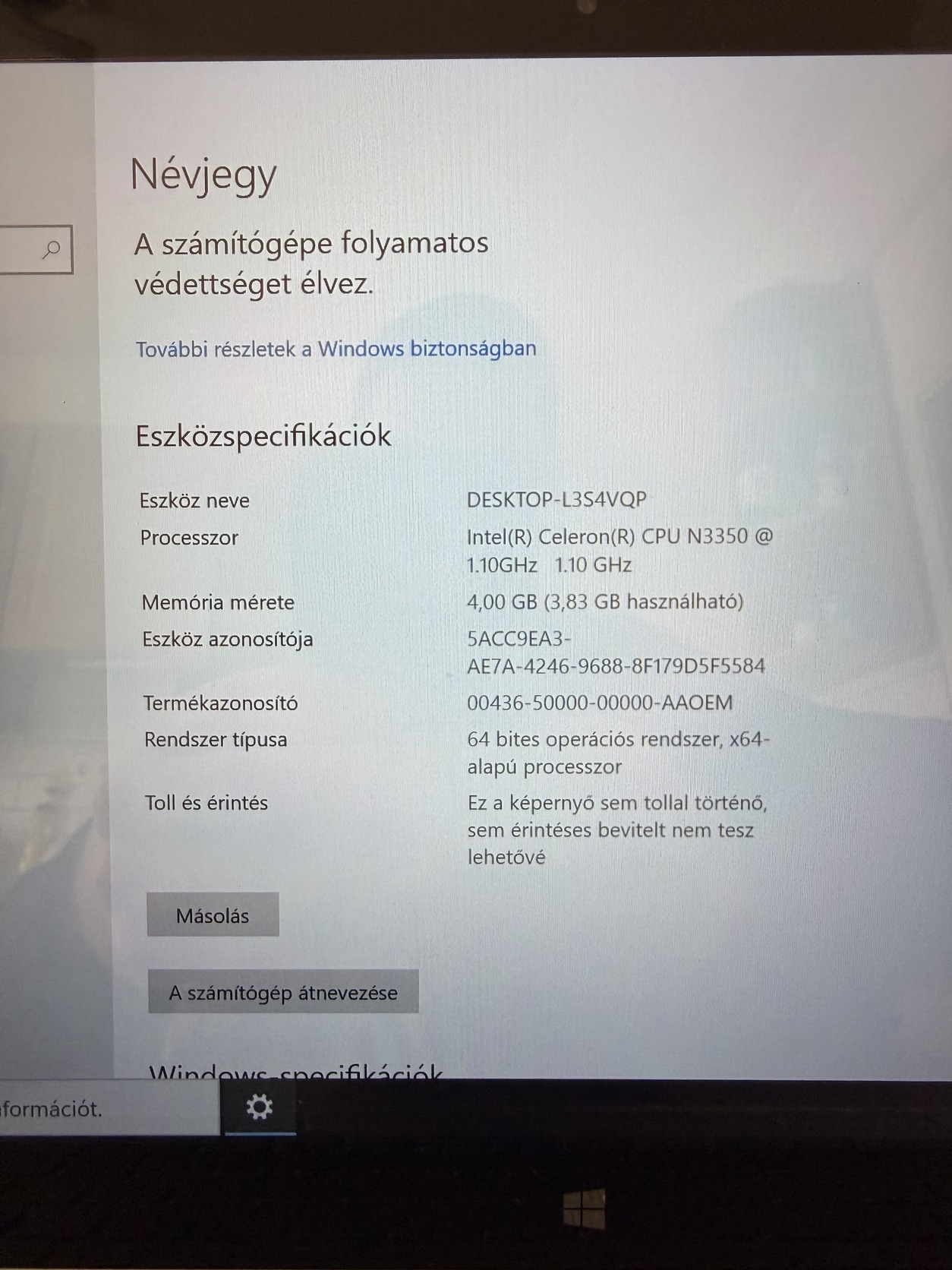
Task: Open Settings gear in taskbar
Action: (x=260, y=1107)
